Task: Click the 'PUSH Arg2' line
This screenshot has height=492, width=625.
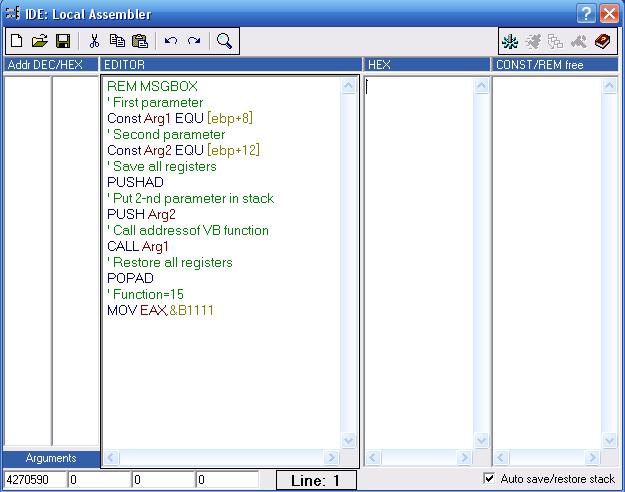Action: point(141,214)
